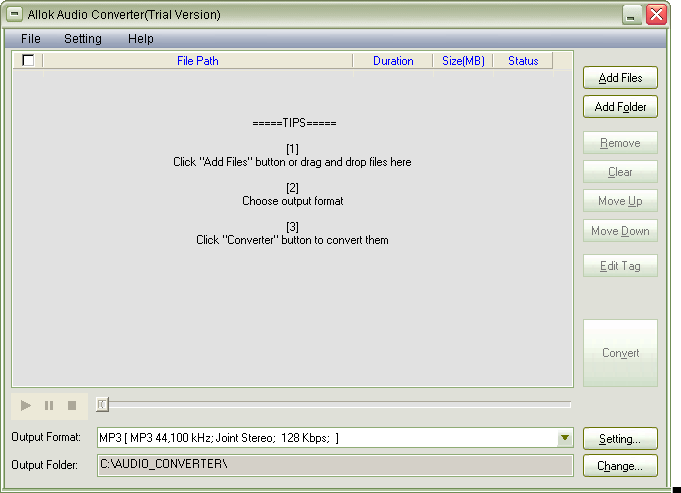This screenshot has width=681, height=493.
Task: Click the Play playback button
Action: pos(26,406)
